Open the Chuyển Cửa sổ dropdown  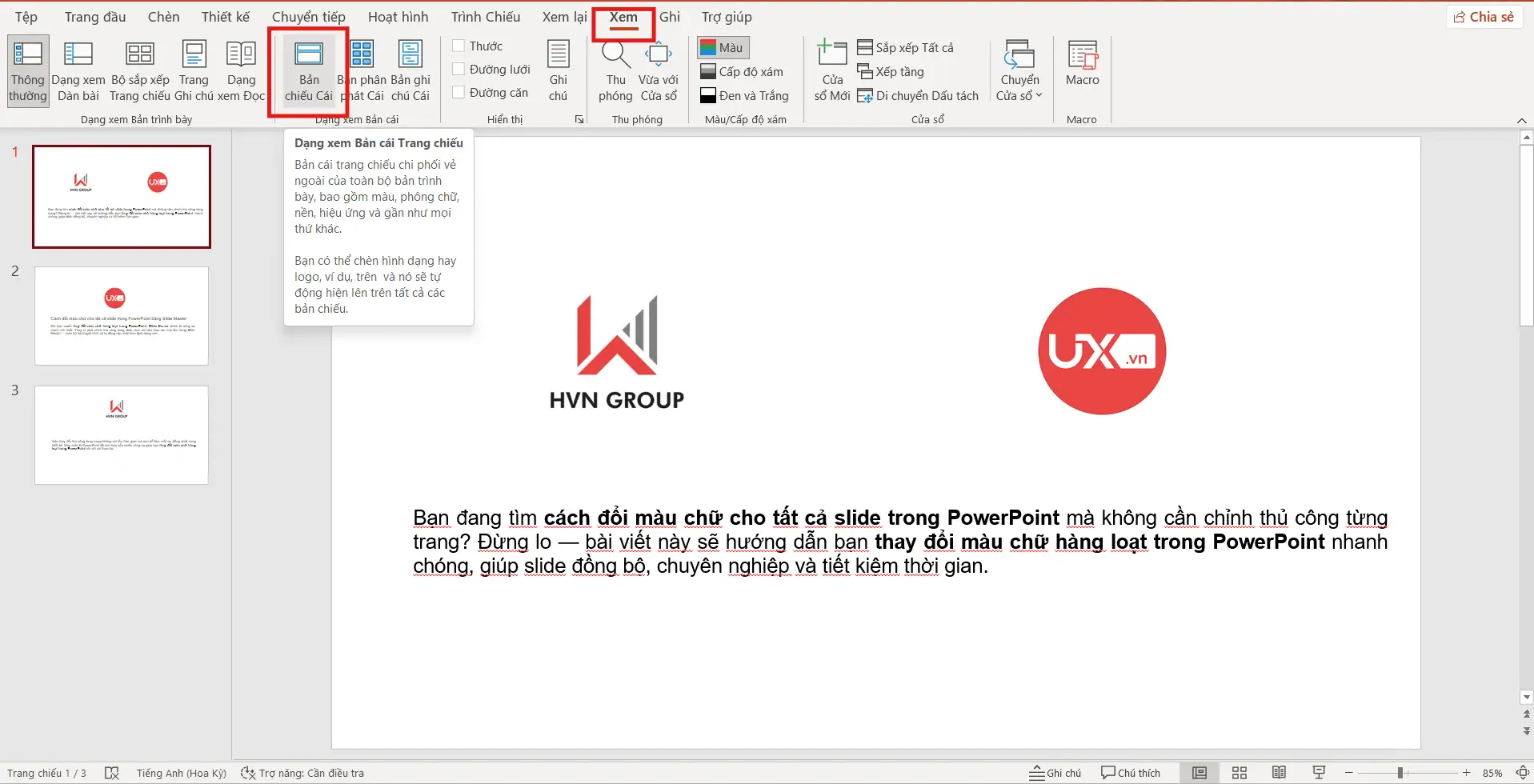tap(1019, 70)
